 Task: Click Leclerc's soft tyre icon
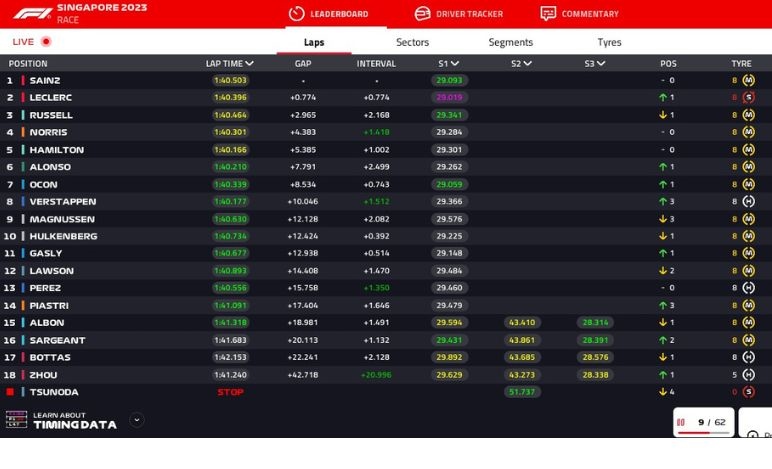tap(748, 98)
